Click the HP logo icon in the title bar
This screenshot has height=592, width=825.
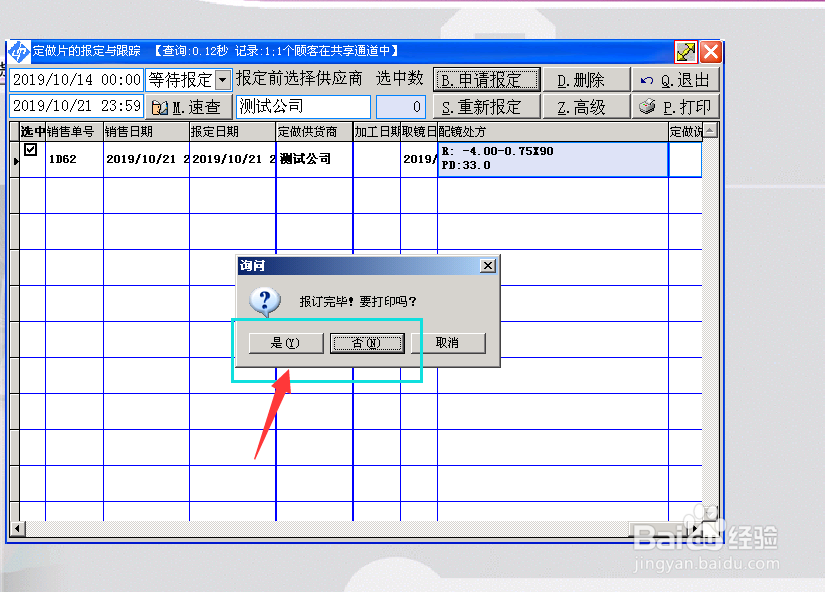click(x=19, y=51)
